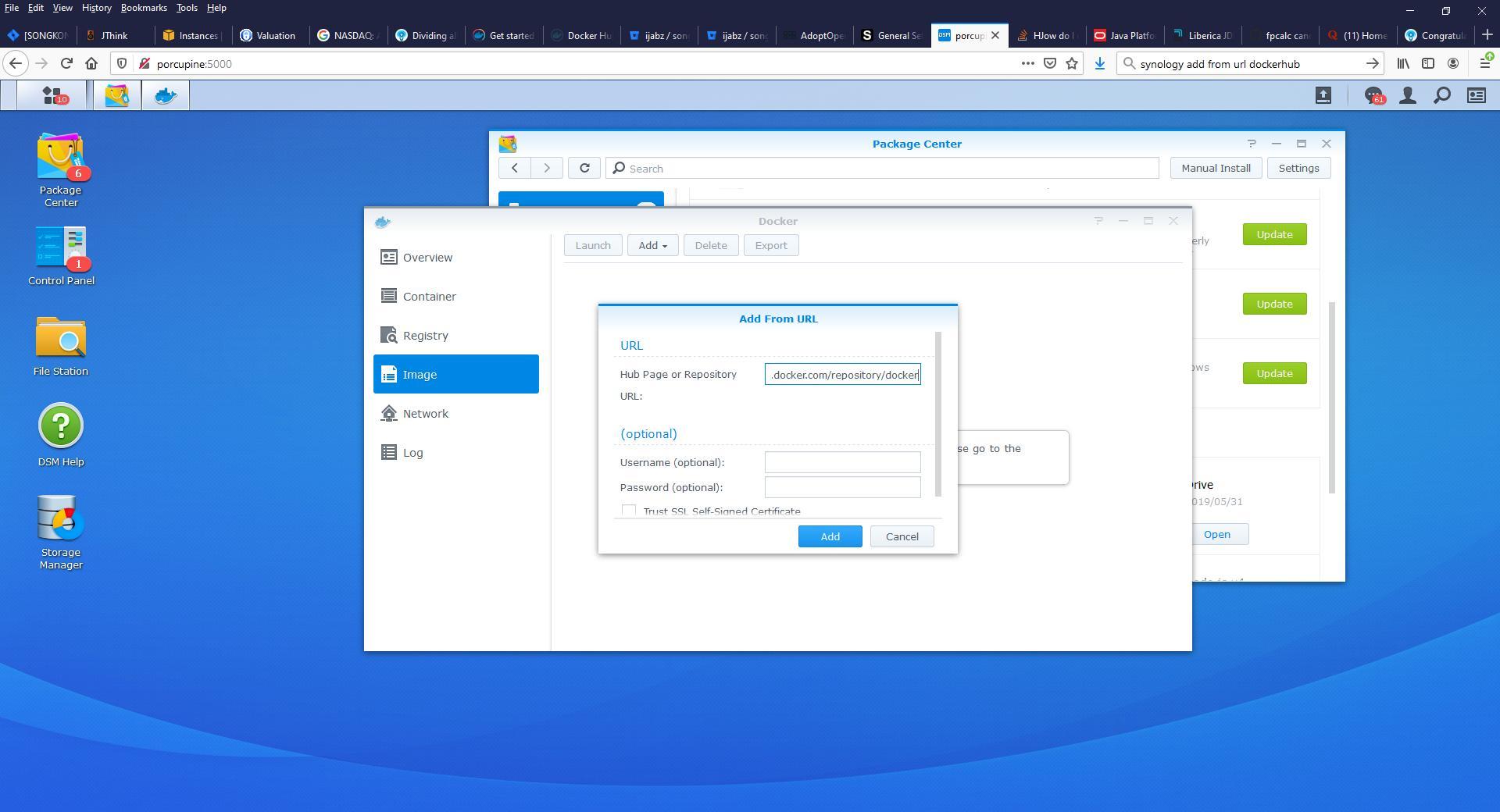Viewport: 1500px width, 812px height.
Task: Click the Add From URL dialog scrollbar
Action: pos(938,414)
